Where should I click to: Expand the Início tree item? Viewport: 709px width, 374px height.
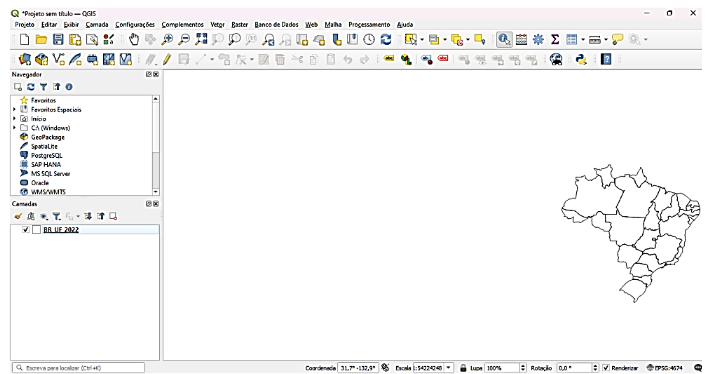pyautogui.click(x=14, y=118)
